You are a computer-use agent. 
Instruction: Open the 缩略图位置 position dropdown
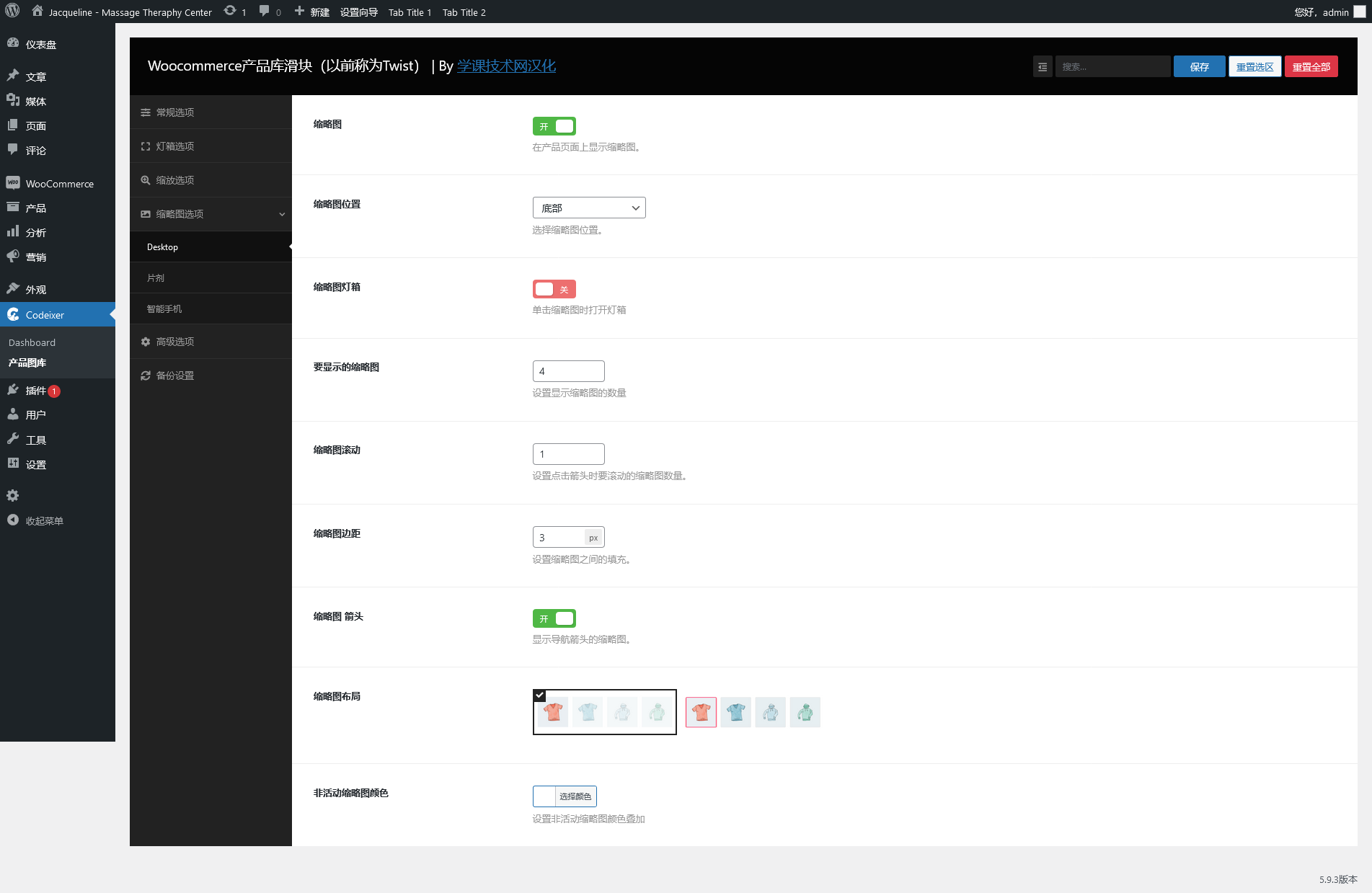click(x=588, y=208)
